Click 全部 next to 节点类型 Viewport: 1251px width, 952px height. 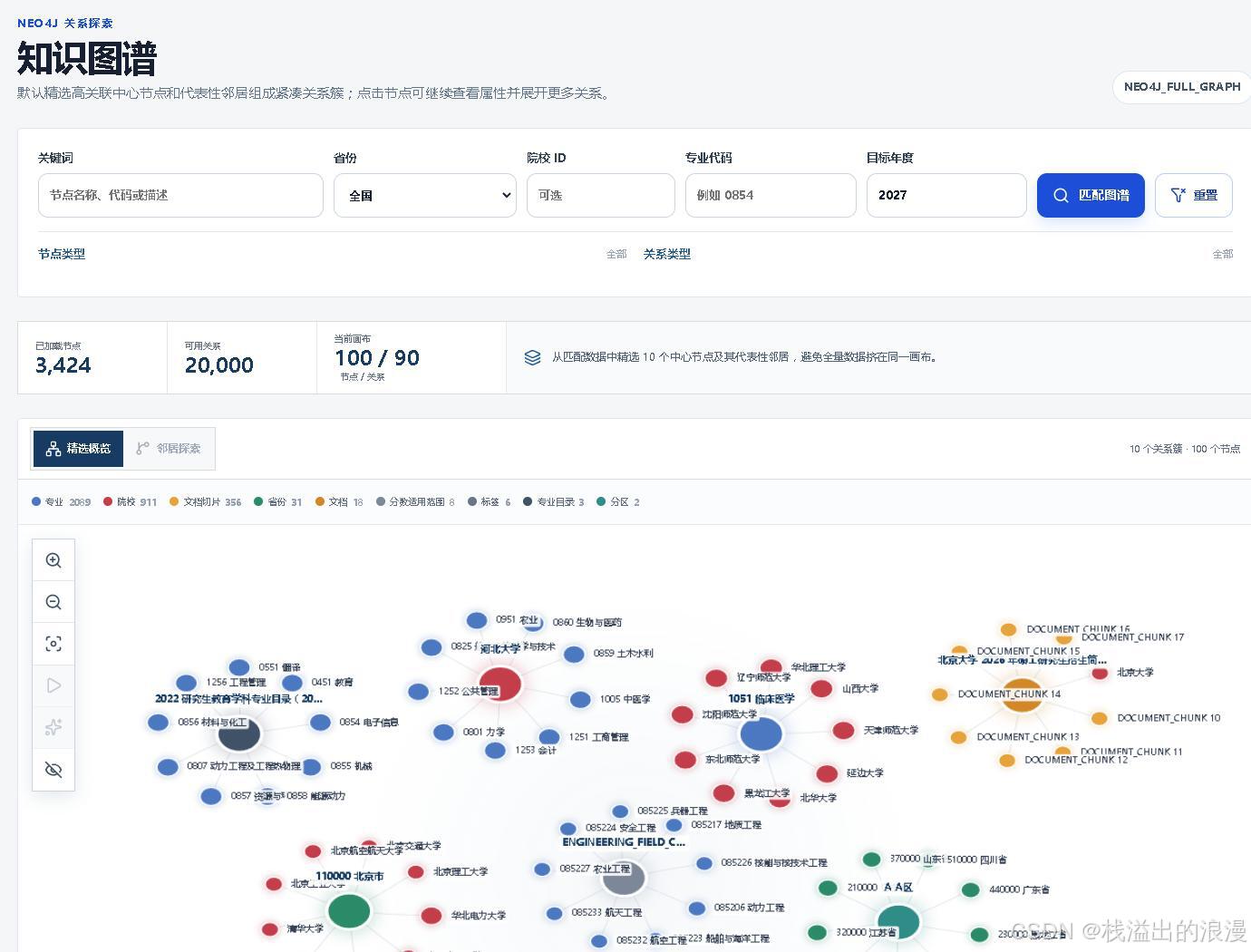[616, 255]
